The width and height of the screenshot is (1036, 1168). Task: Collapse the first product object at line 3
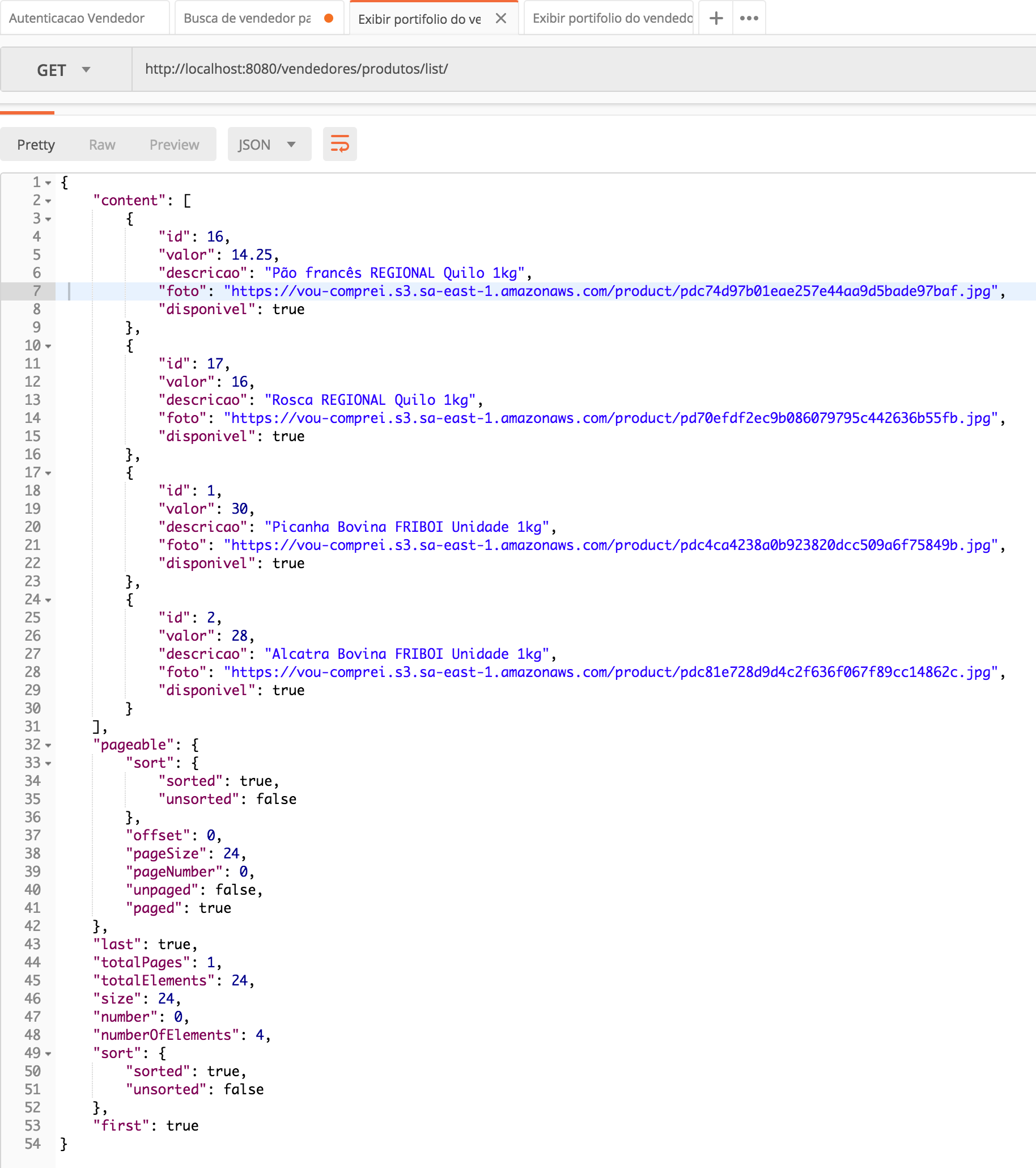pyautogui.click(x=49, y=219)
